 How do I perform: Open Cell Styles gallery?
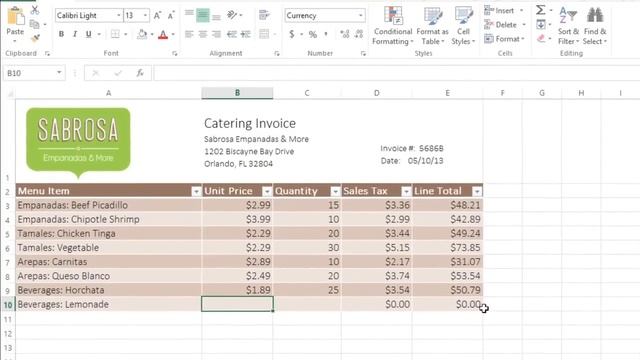463,25
